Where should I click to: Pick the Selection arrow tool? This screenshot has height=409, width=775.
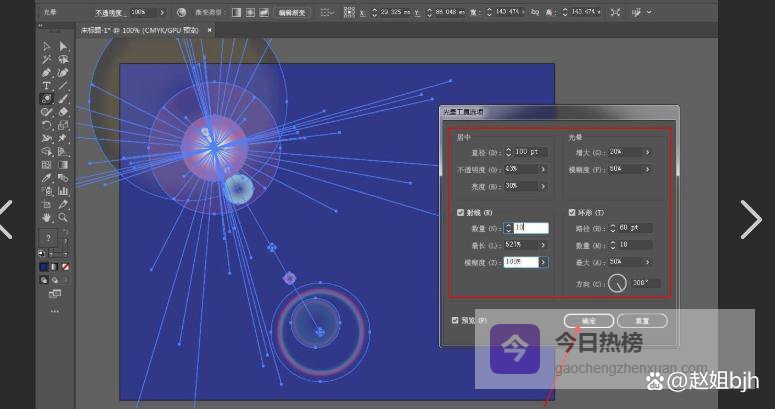click(46, 47)
